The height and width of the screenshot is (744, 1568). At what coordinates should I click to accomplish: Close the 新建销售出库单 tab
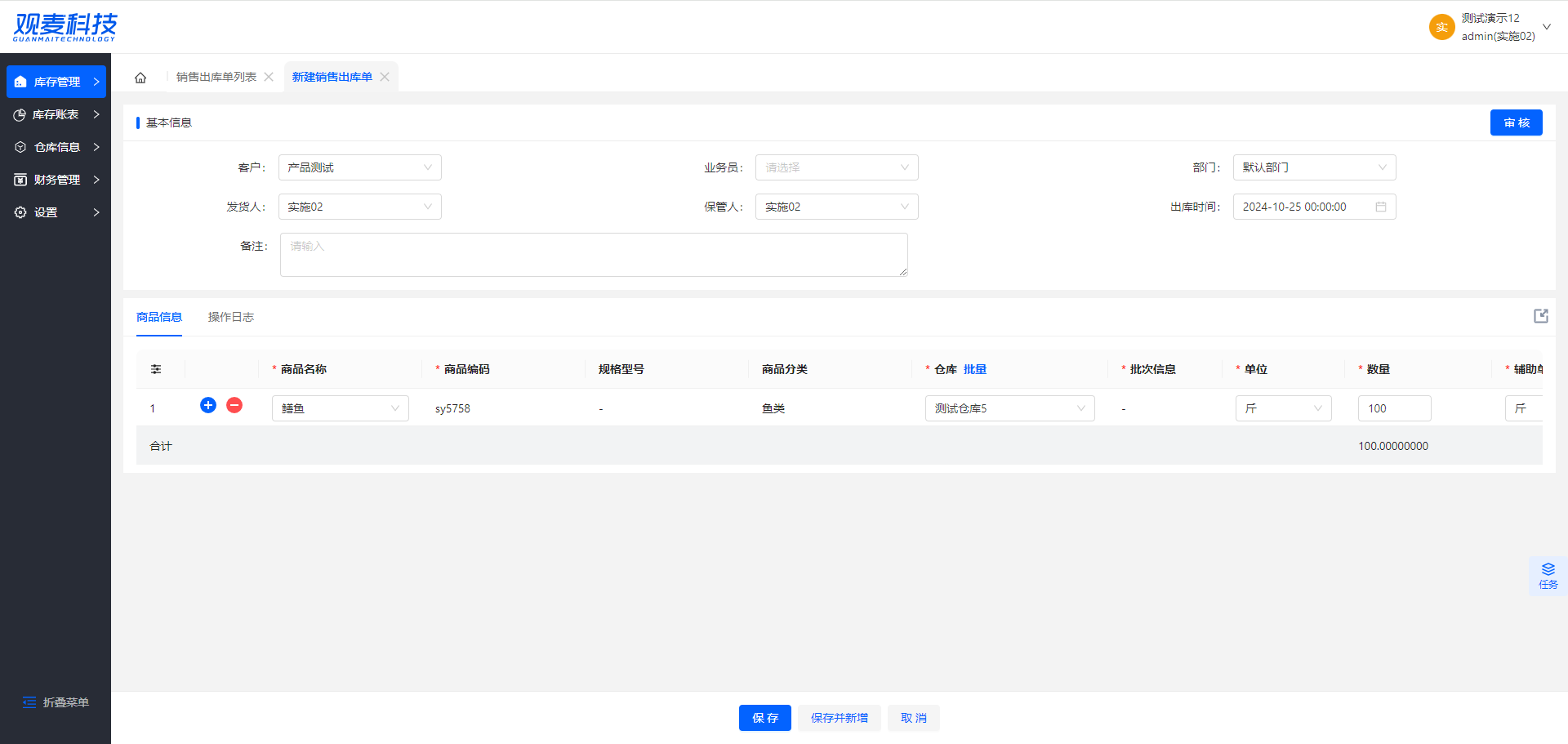[x=385, y=77]
